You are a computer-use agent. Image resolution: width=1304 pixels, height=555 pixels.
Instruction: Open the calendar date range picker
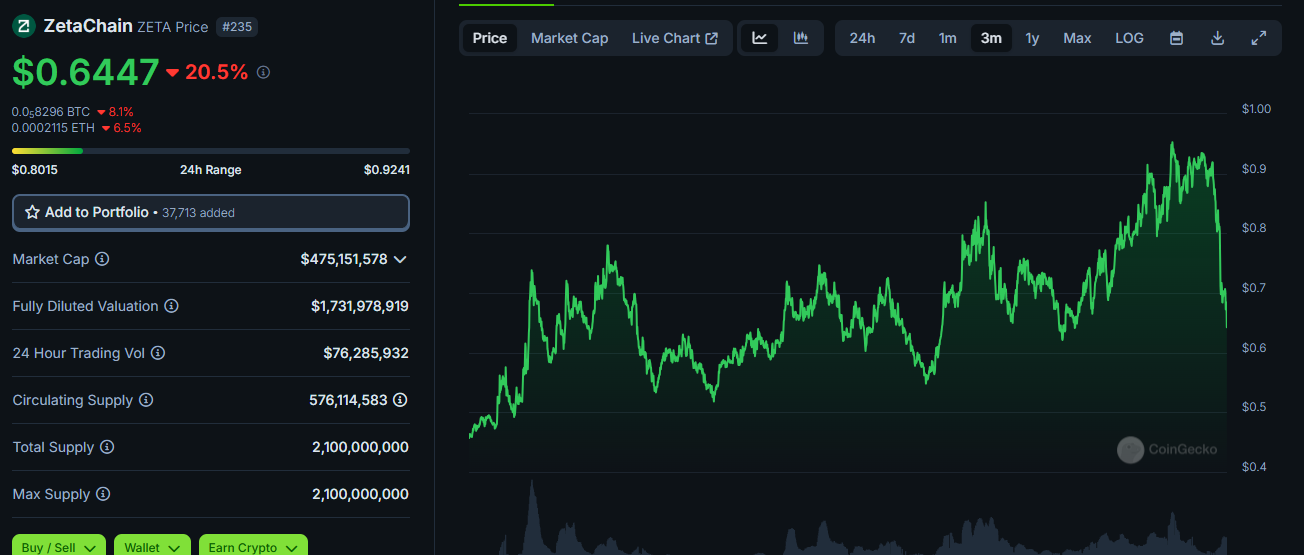[x=1177, y=38]
